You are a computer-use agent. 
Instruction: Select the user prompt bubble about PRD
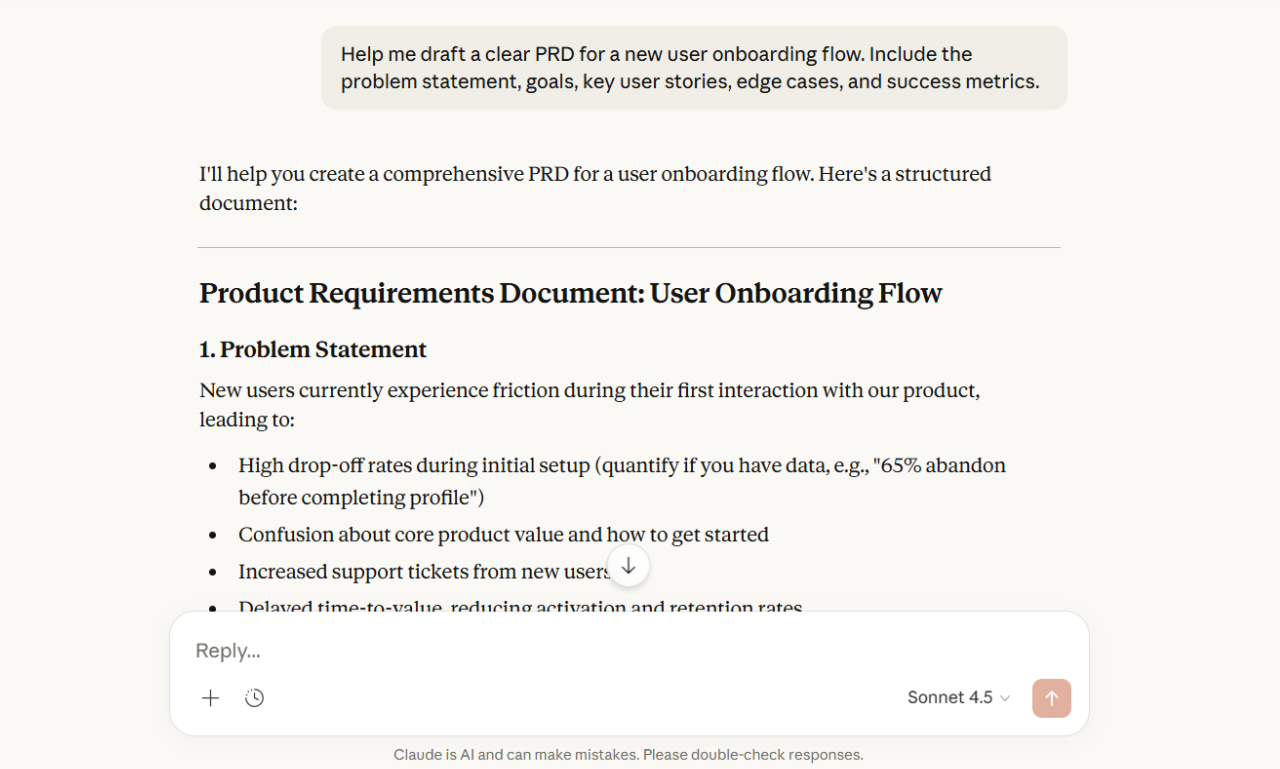(694, 67)
